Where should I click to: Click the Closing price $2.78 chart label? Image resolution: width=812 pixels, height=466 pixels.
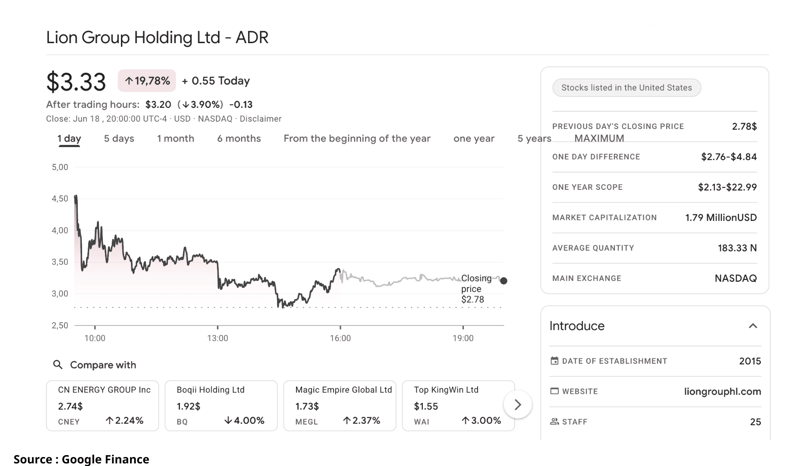pyautogui.click(x=476, y=289)
